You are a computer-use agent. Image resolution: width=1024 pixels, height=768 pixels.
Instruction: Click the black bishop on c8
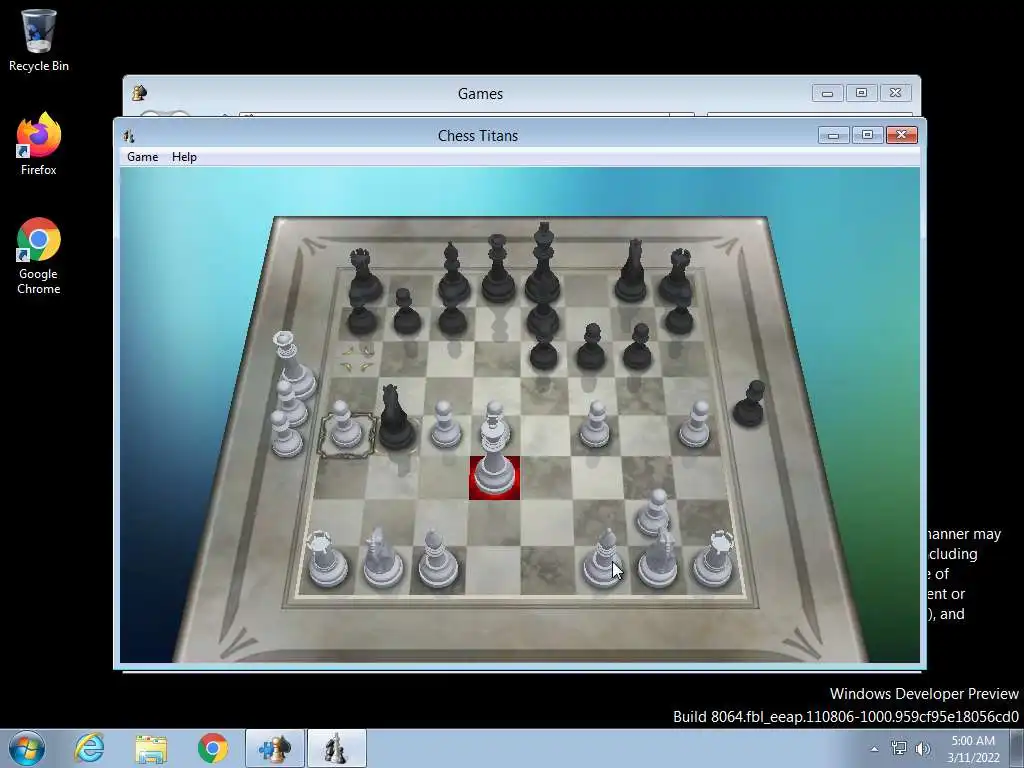453,274
